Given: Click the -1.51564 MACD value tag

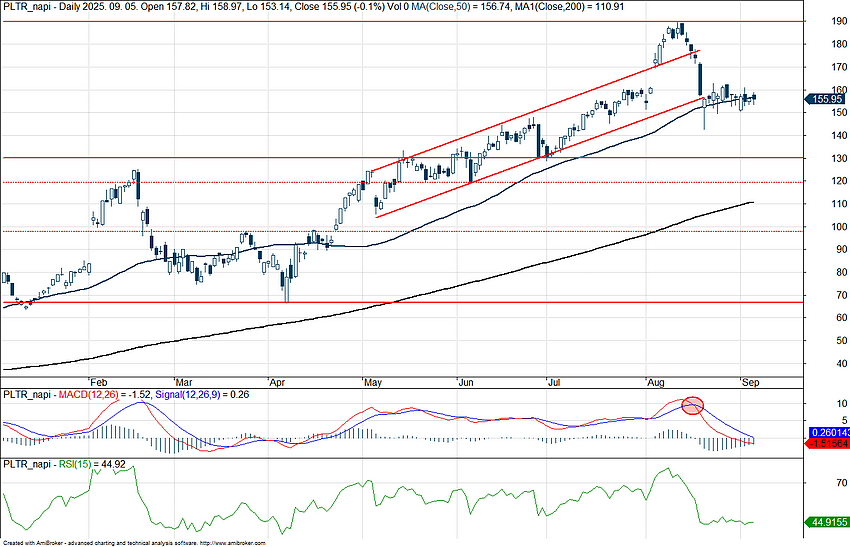Looking at the screenshot, I should [x=828, y=443].
